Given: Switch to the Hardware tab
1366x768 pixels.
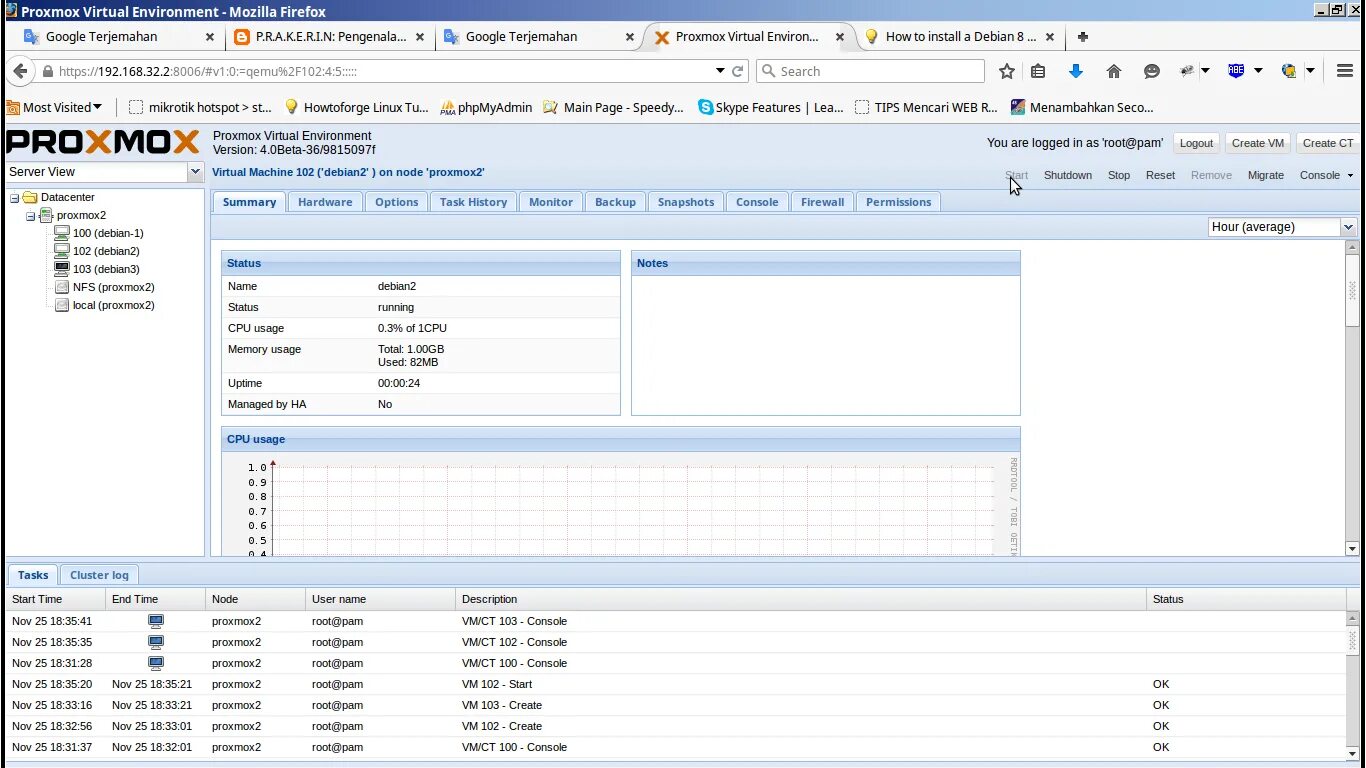Looking at the screenshot, I should [x=325, y=202].
